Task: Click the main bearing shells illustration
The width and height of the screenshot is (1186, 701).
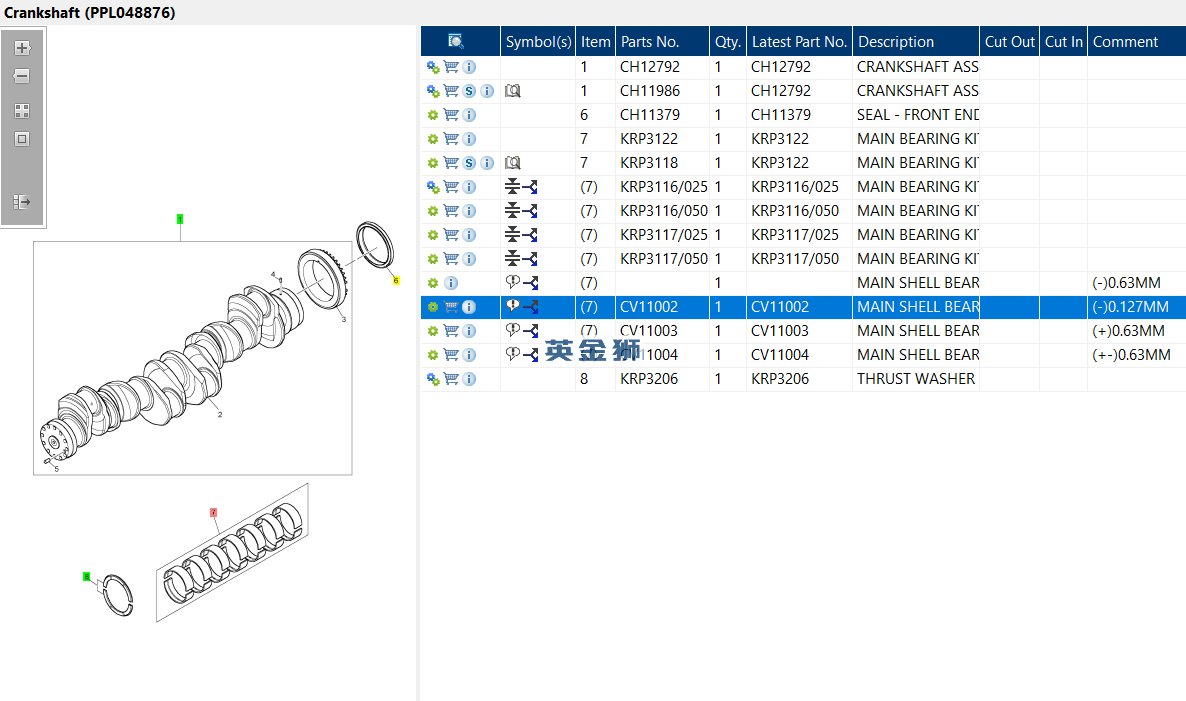Action: pos(233,552)
